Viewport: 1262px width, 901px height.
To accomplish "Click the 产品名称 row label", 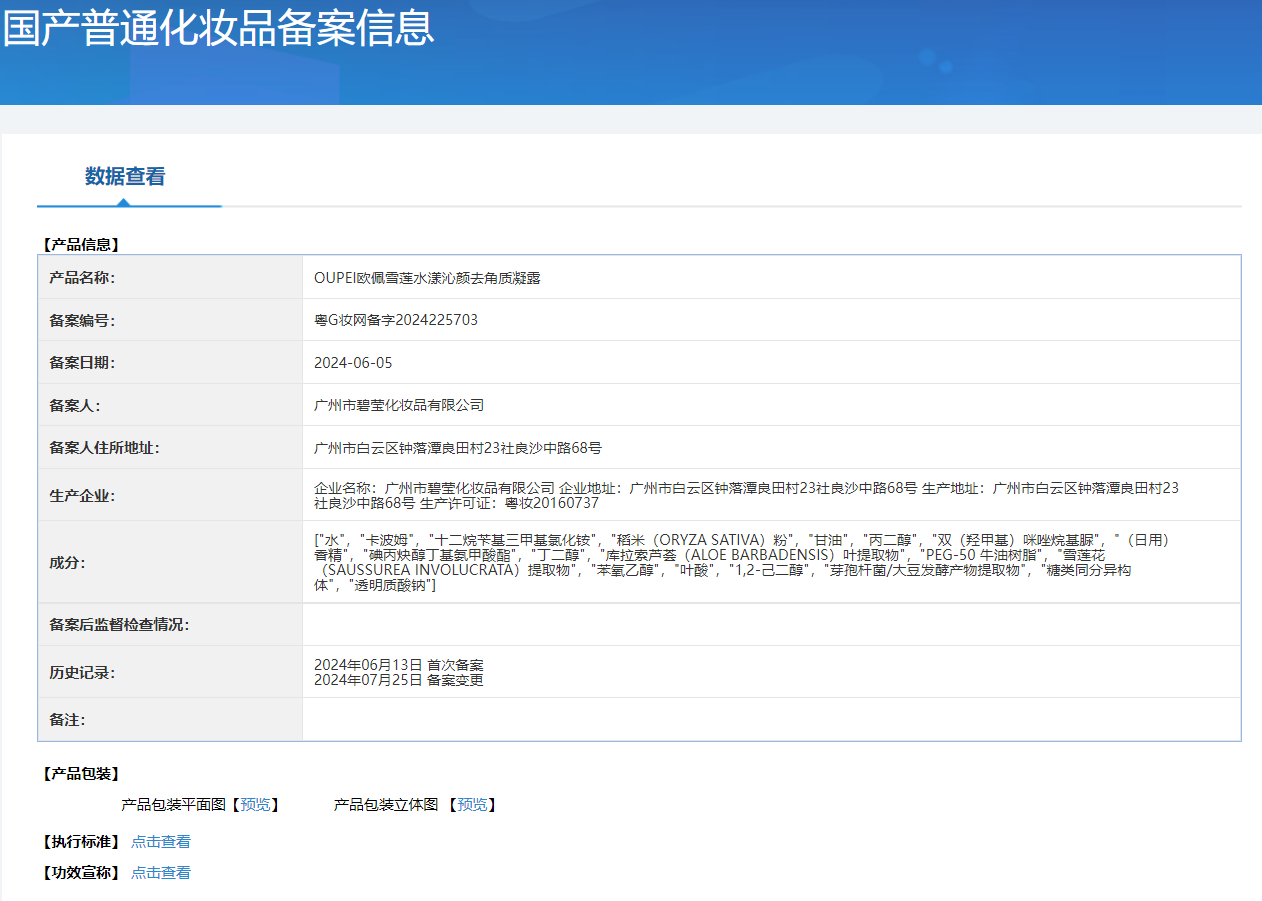I will pyautogui.click(x=82, y=278).
